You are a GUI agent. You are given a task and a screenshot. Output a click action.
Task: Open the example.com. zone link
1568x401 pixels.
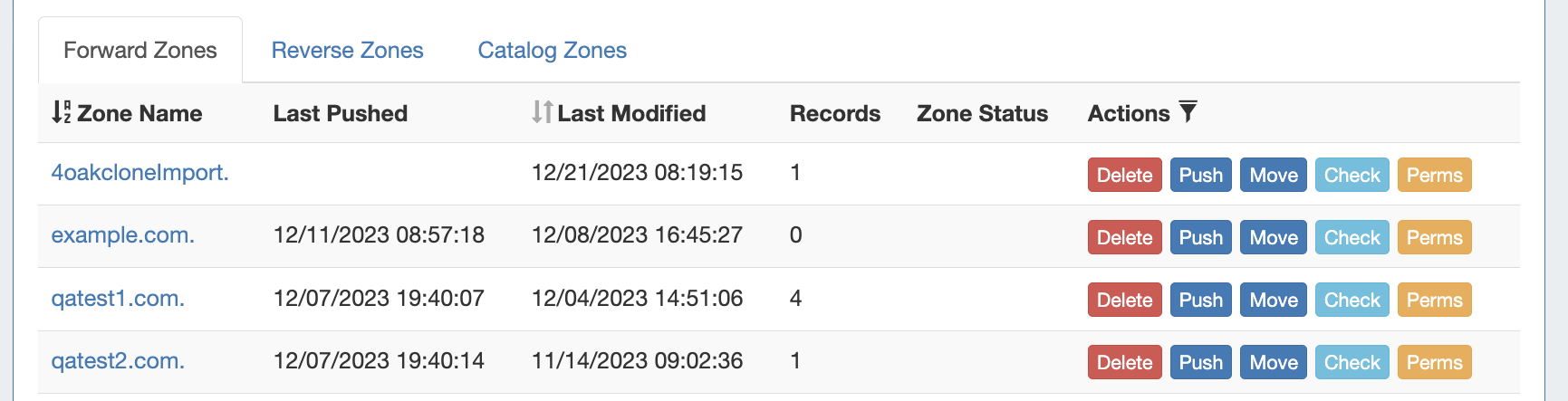pyautogui.click(x=122, y=235)
